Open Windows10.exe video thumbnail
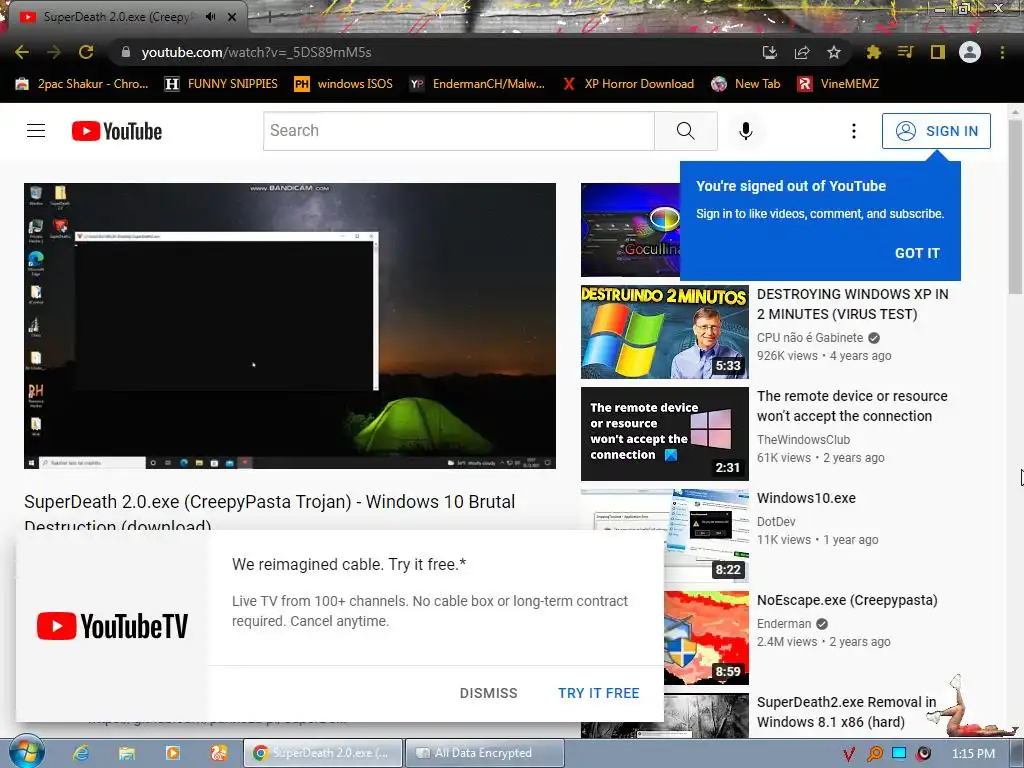The height and width of the screenshot is (768, 1024). pyautogui.click(x=707, y=536)
